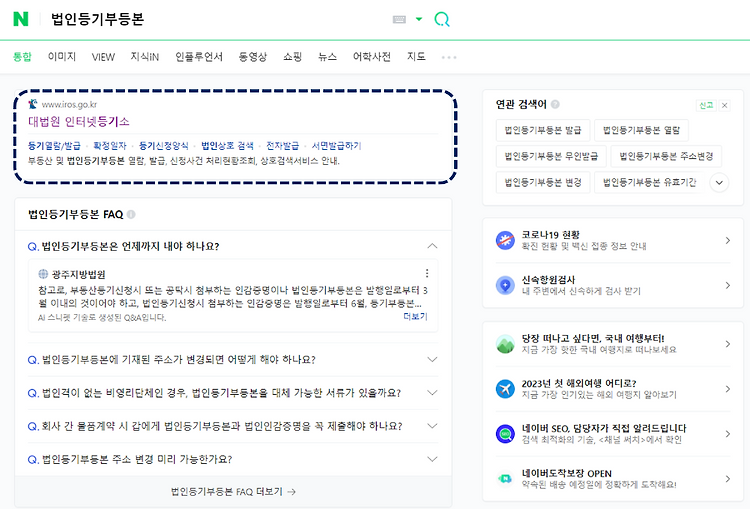Select the 통합 tab
This screenshot has height=509, width=750.
click(22, 57)
